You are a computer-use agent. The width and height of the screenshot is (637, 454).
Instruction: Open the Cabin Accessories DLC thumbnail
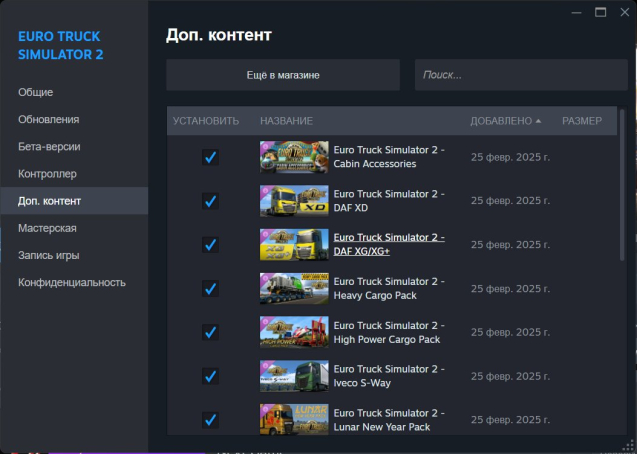point(294,157)
